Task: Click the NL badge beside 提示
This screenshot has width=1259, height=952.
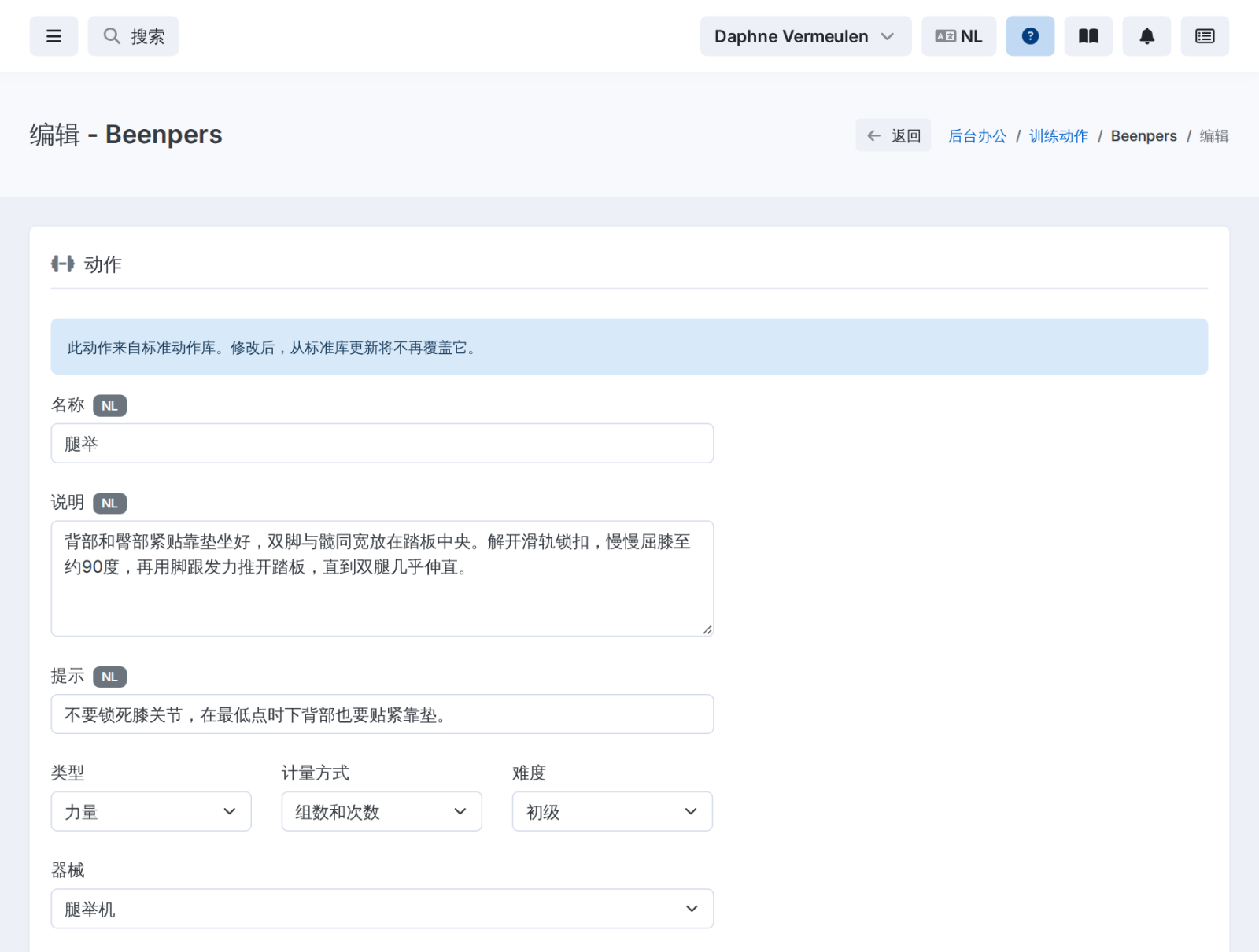Action: [x=110, y=677]
